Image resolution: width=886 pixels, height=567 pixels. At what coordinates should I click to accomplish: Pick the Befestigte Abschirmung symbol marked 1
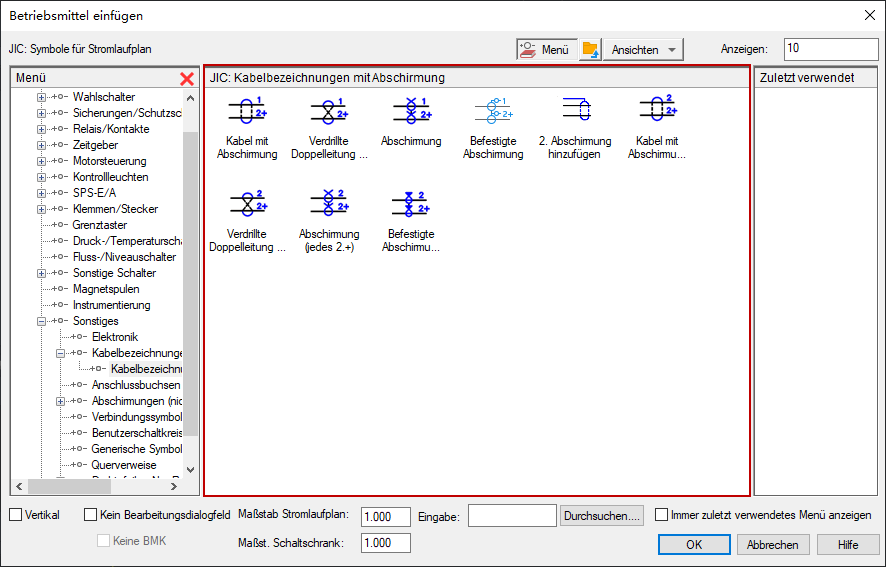[493, 110]
